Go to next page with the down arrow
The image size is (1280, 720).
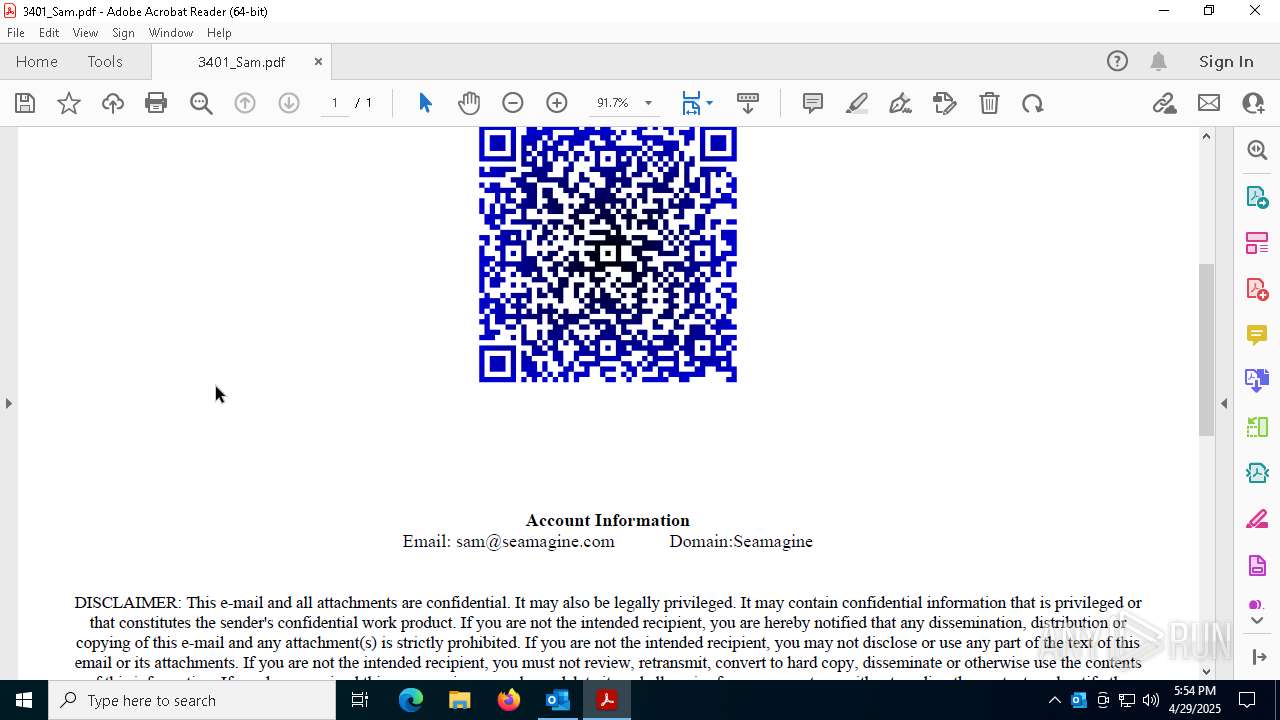click(x=289, y=103)
